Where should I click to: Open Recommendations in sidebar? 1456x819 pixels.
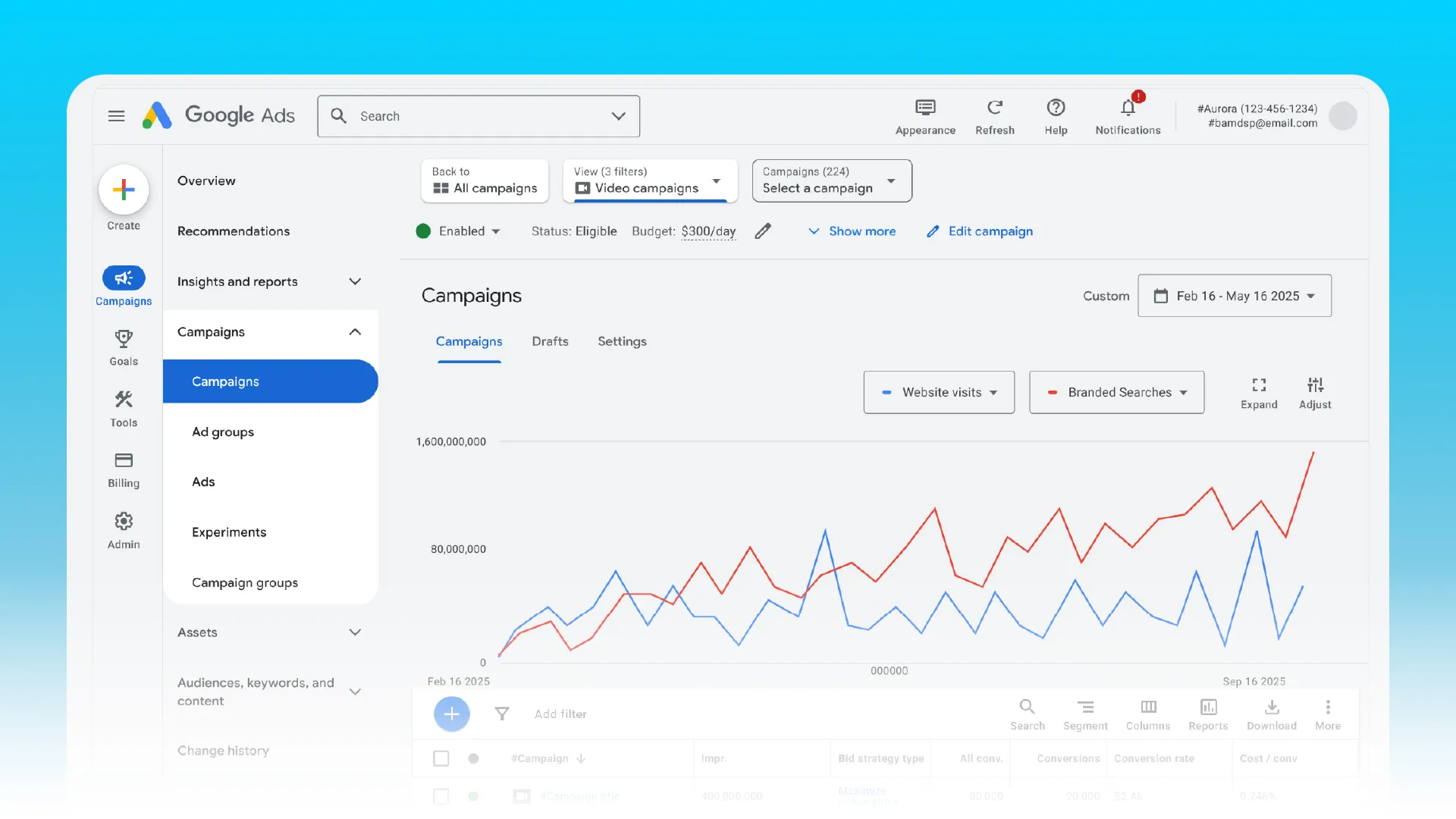click(x=234, y=231)
